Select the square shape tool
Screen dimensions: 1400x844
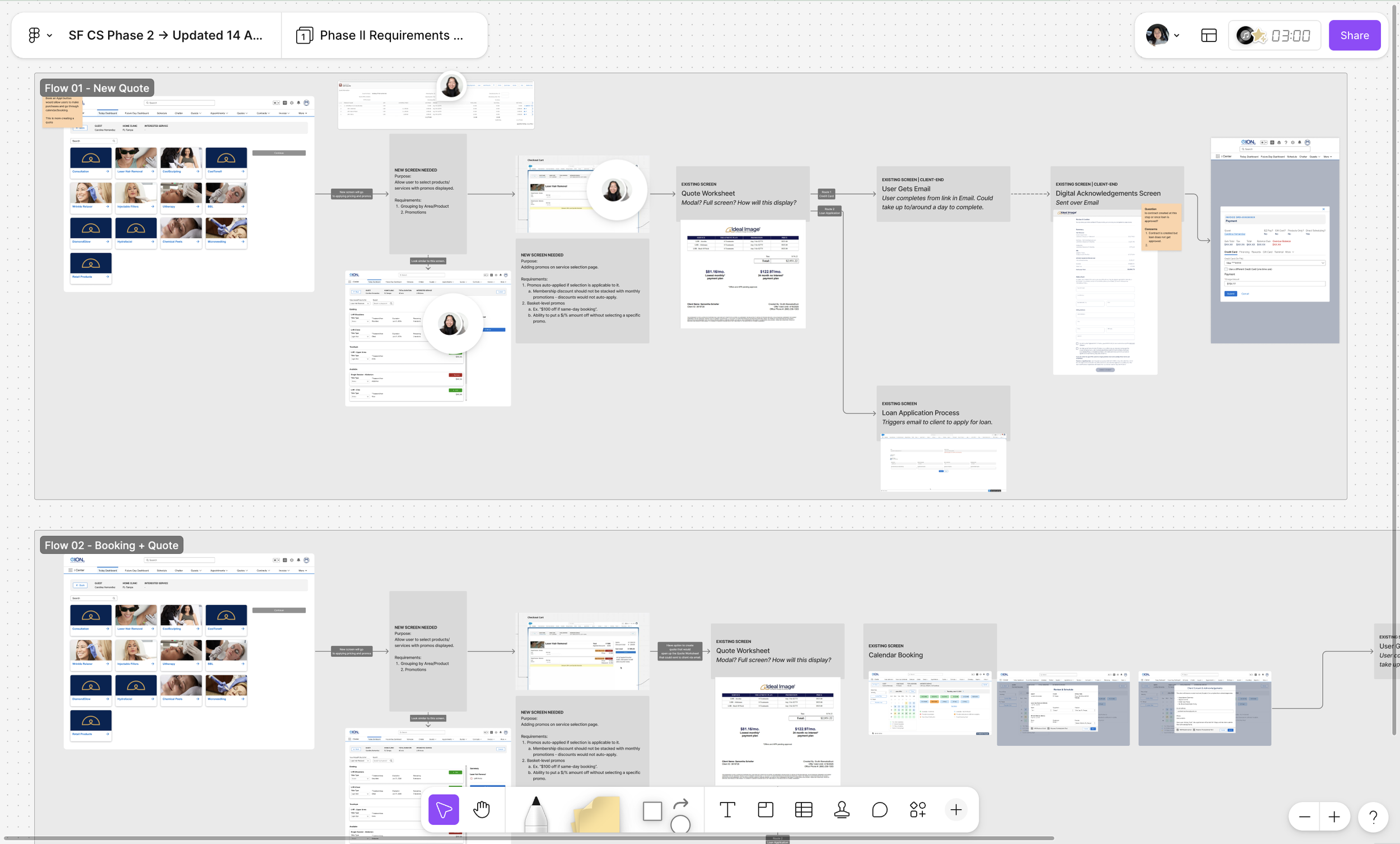pos(652,810)
